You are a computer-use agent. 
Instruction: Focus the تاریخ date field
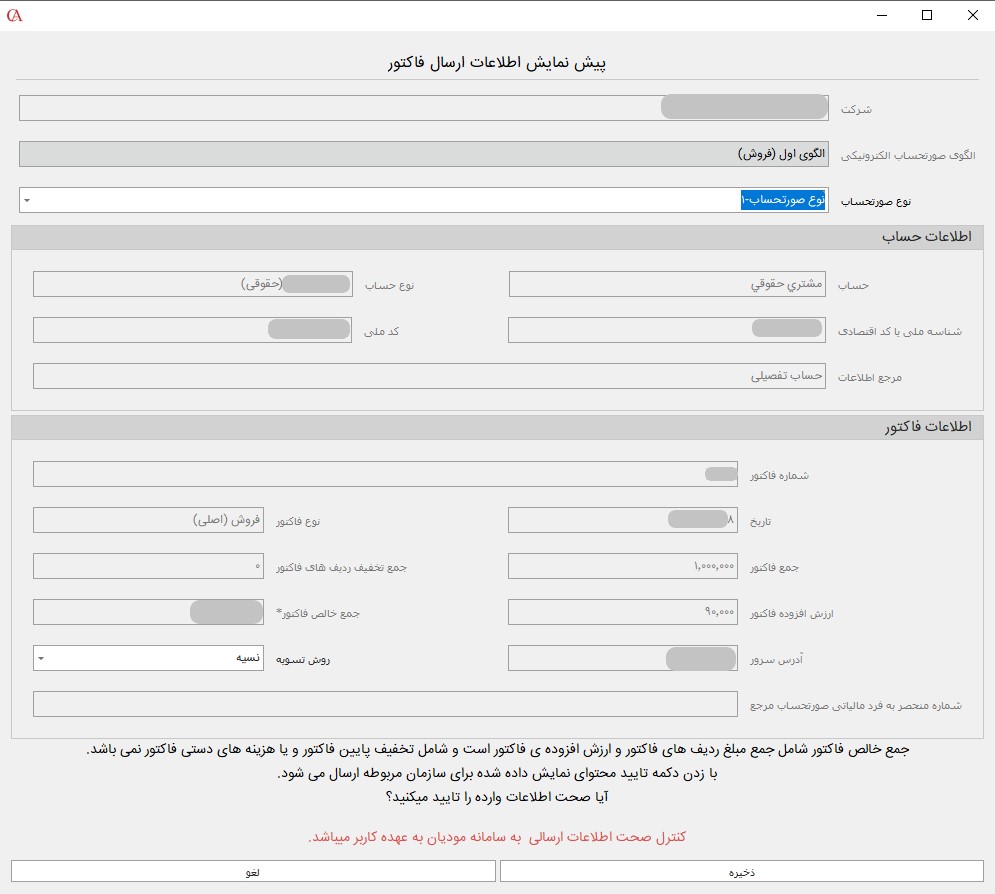(622, 520)
